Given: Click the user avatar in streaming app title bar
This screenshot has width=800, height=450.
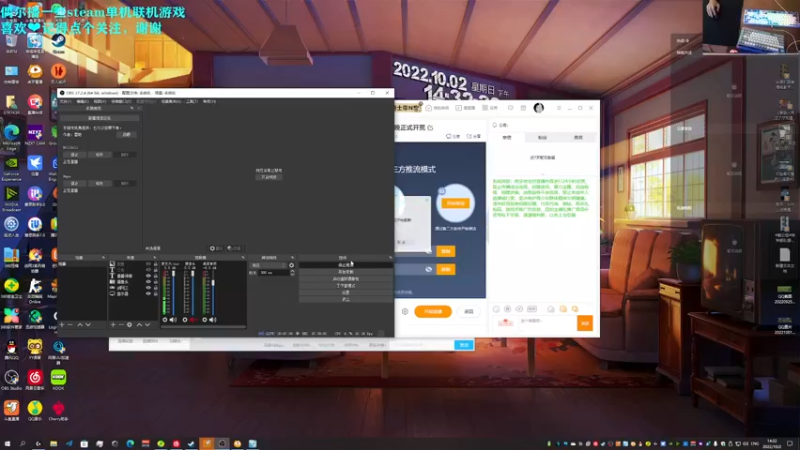Looking at the screenshot, I should coord(539,108).
